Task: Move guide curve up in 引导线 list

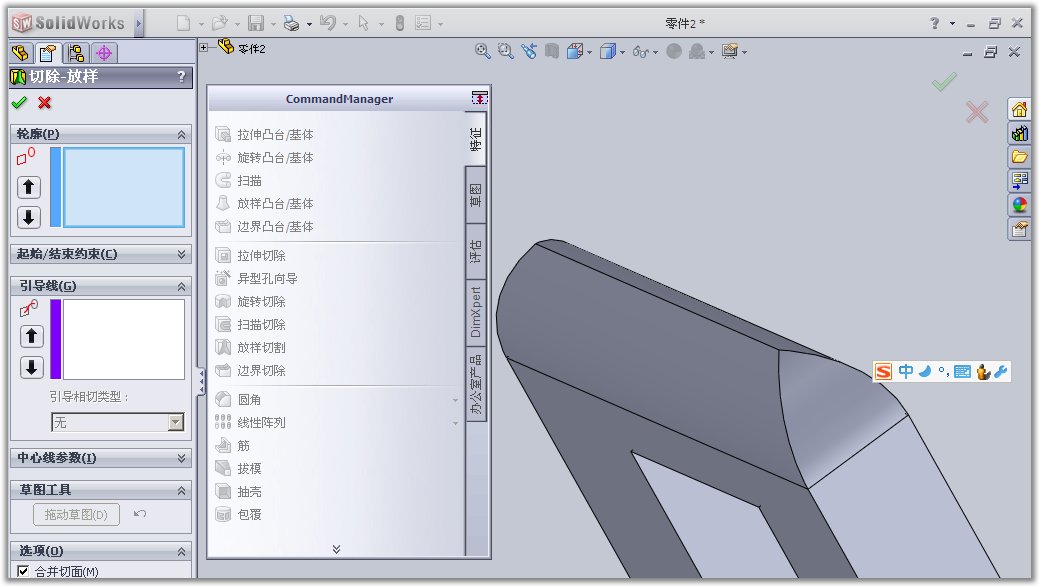Action: 31,336
